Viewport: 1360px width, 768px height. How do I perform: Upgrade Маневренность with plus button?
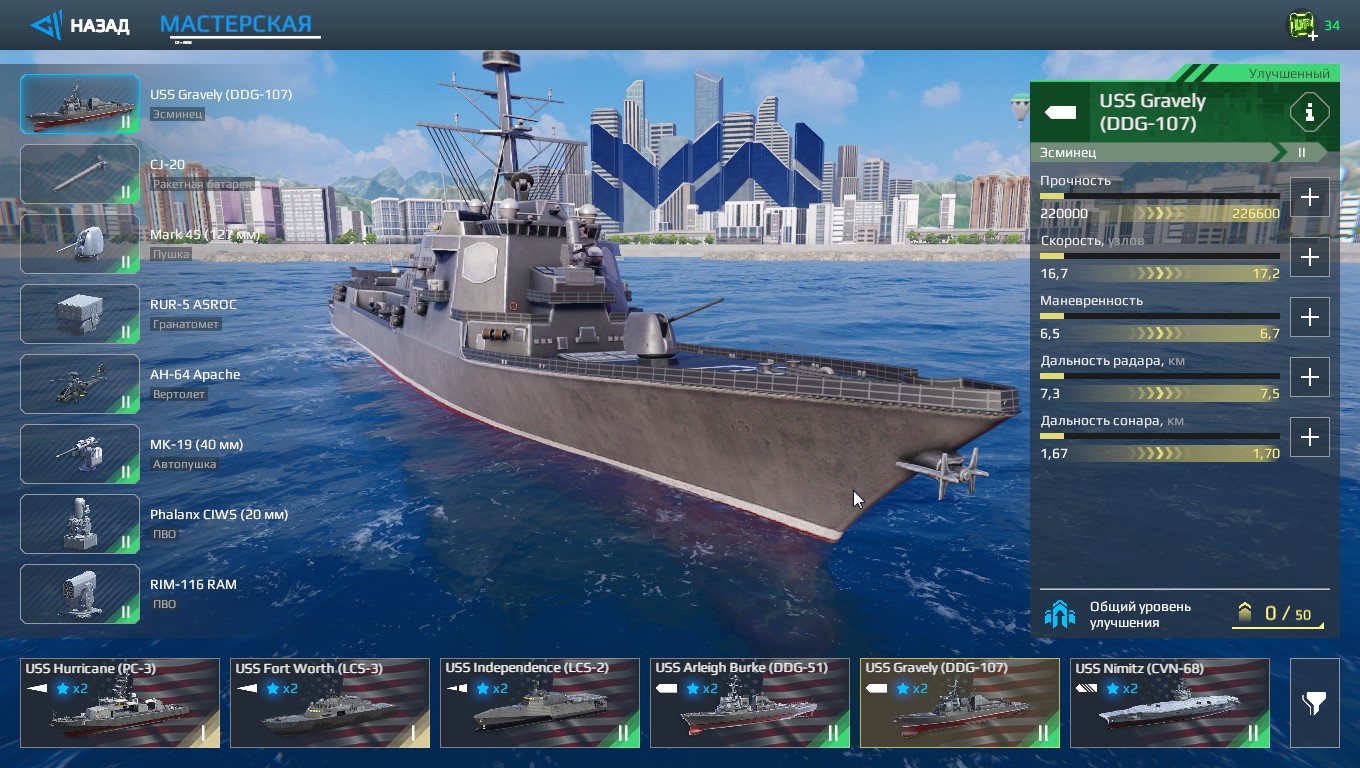click(1310, 317)
